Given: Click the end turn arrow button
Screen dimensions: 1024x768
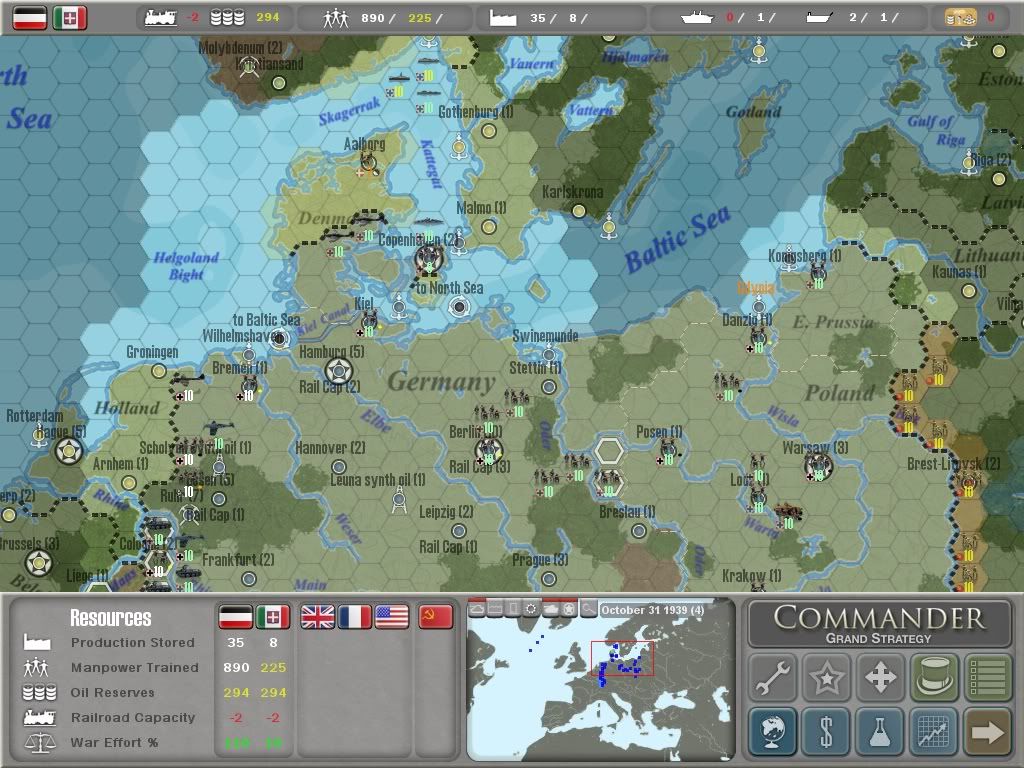Looking at the screenshot, I should pos(987,731).
